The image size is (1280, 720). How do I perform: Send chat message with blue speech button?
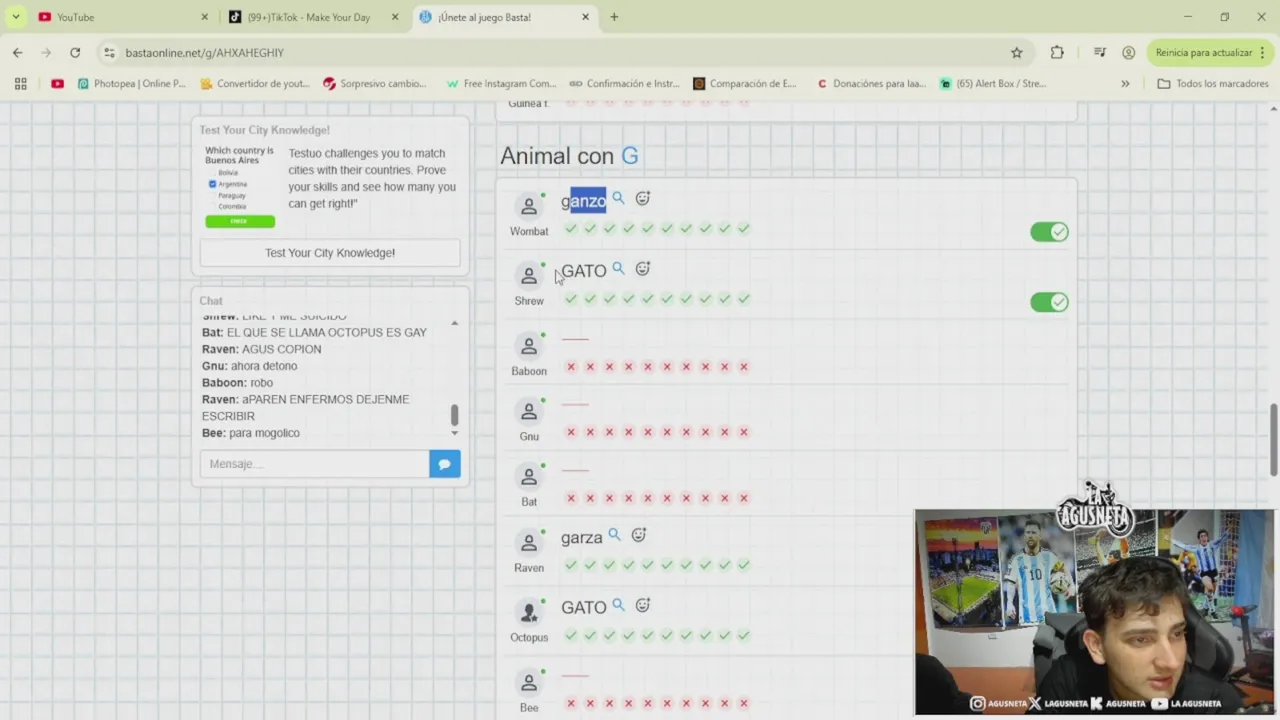pos(445,464)
